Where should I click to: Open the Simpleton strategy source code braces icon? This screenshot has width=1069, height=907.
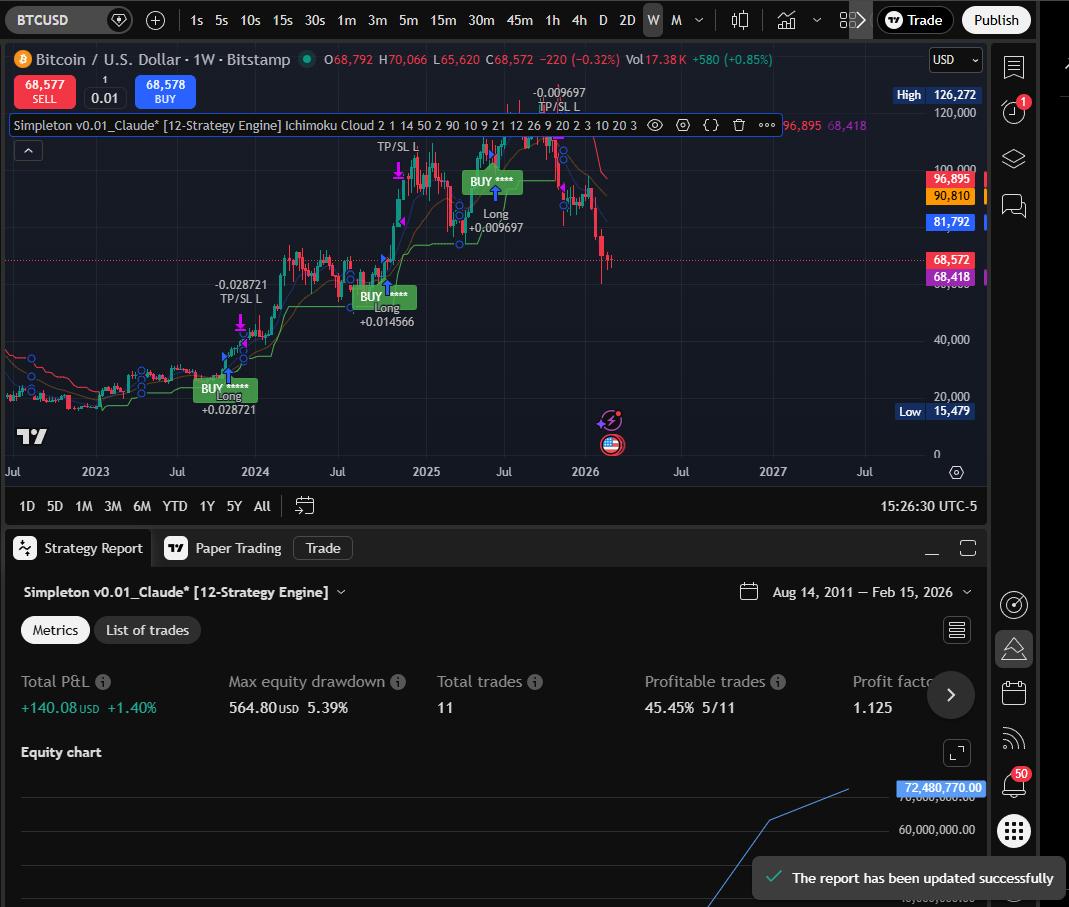(711, 125)
